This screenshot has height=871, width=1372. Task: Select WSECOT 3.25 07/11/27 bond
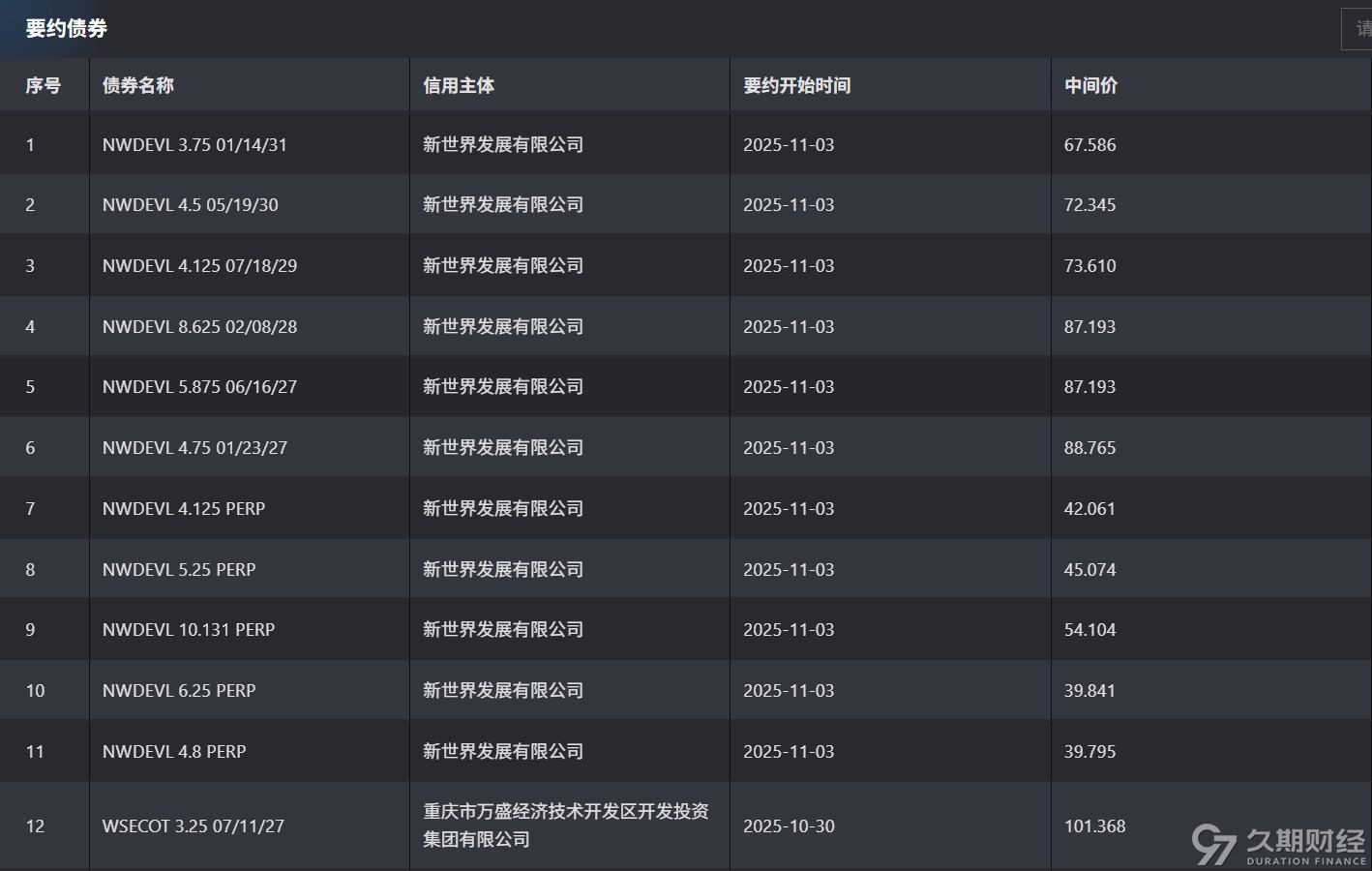193,826
